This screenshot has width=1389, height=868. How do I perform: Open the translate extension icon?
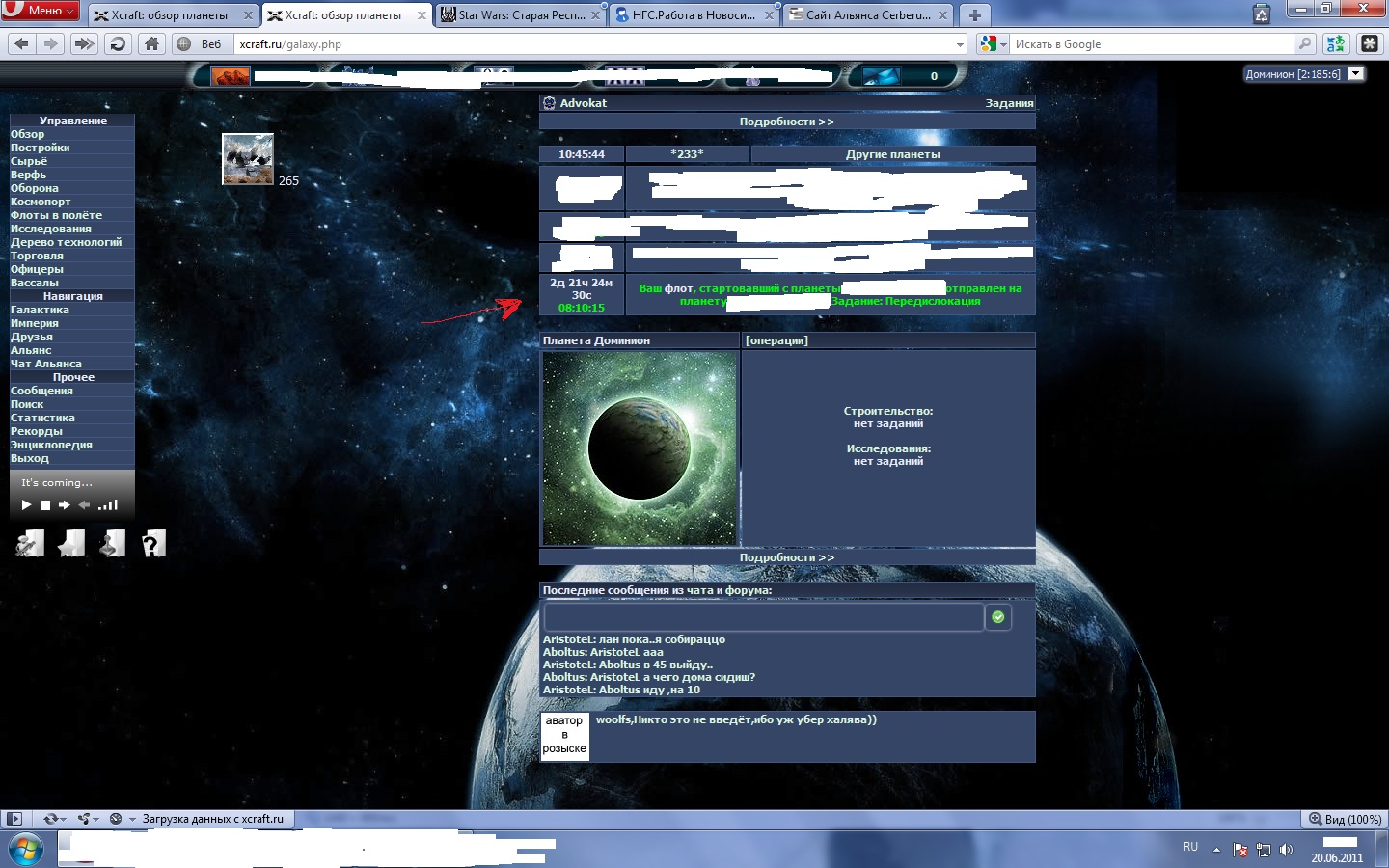(x=1336, y=43)
